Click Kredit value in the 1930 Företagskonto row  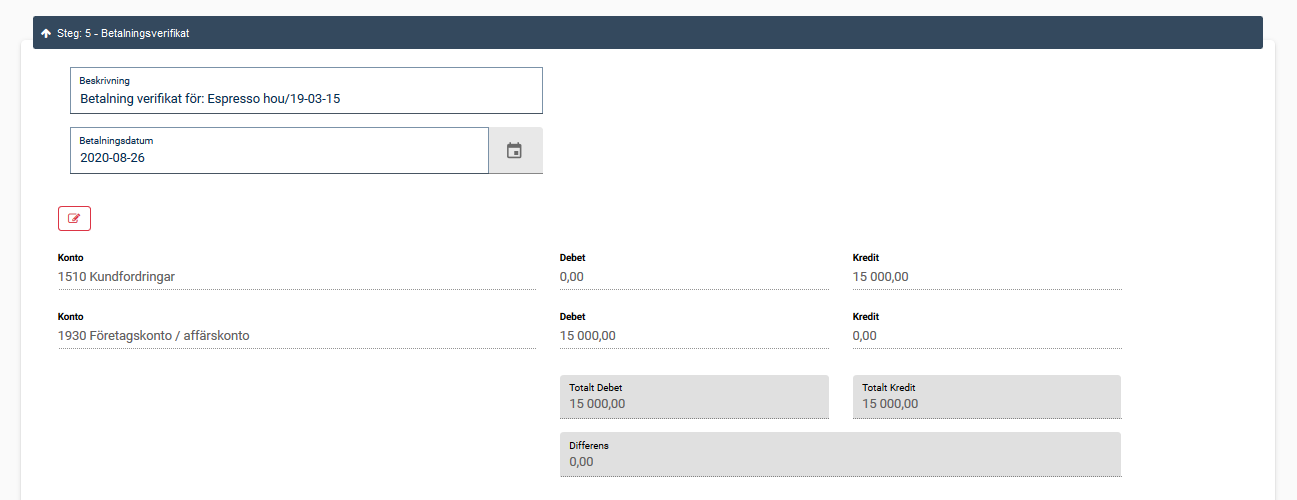tap(986, 336)
